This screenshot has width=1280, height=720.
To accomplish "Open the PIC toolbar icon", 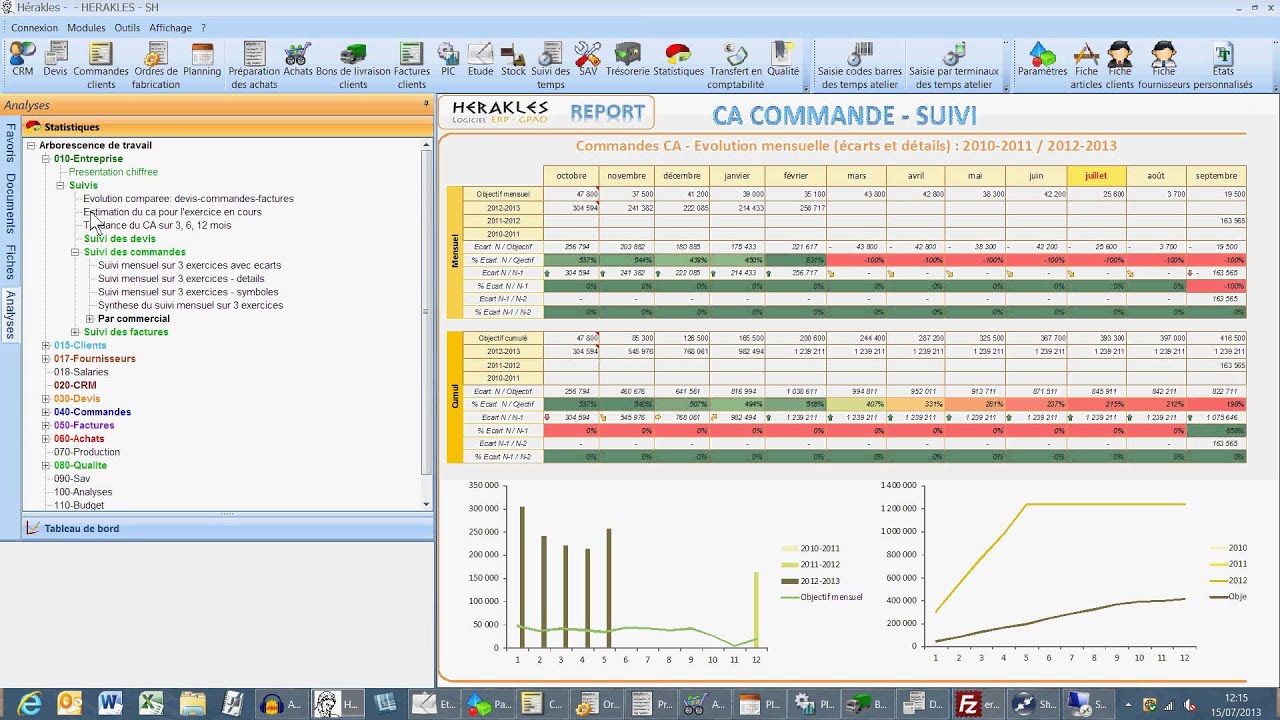I will 448,60.
